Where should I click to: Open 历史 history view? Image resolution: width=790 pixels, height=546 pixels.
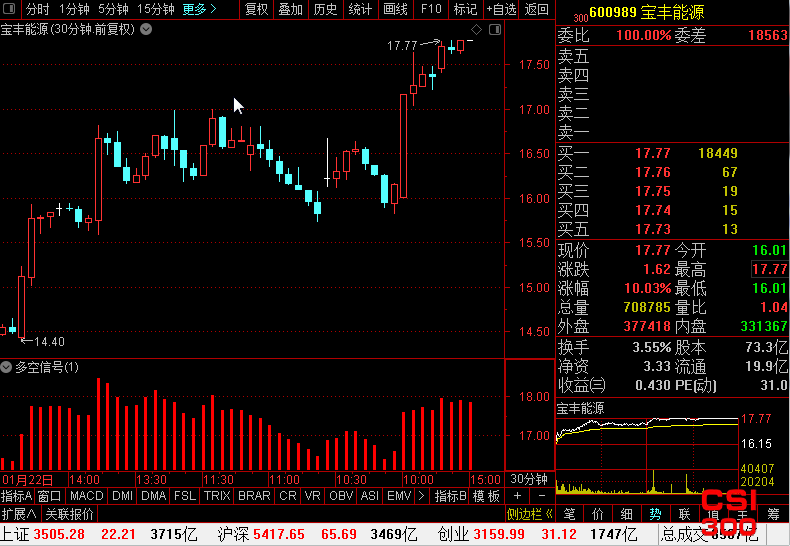pyautogui.click(x=325, y=9)
